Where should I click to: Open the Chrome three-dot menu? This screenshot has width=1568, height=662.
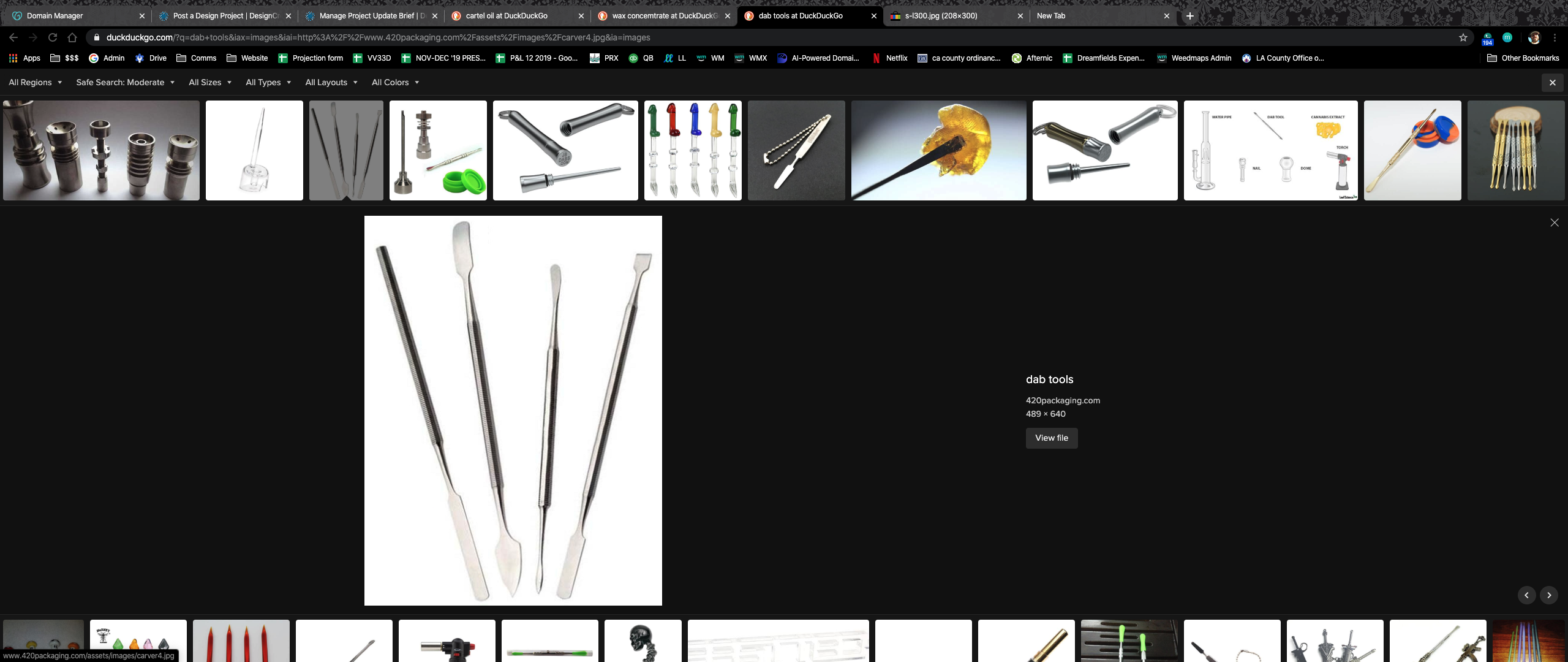coord(1555,37)
